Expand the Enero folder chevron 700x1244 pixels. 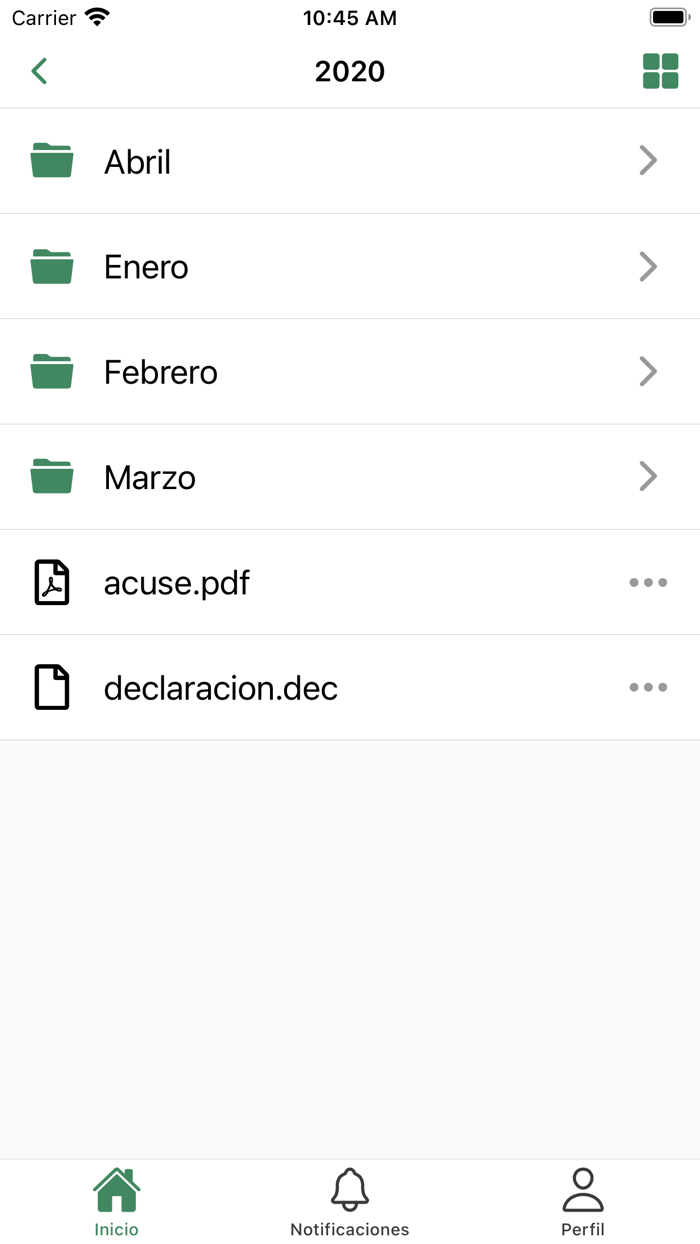click(648, 267)
